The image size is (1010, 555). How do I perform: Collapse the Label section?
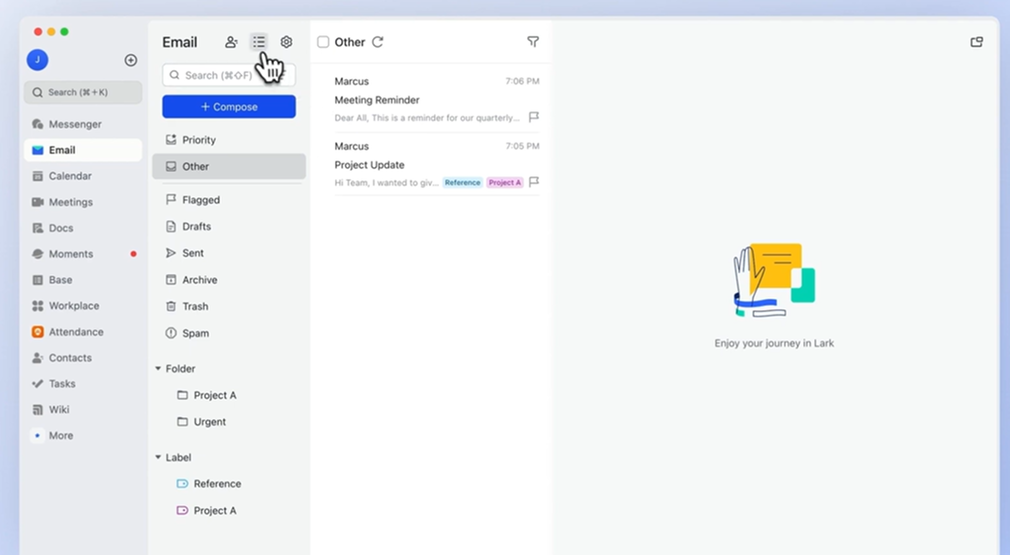(x=158, y=458)
